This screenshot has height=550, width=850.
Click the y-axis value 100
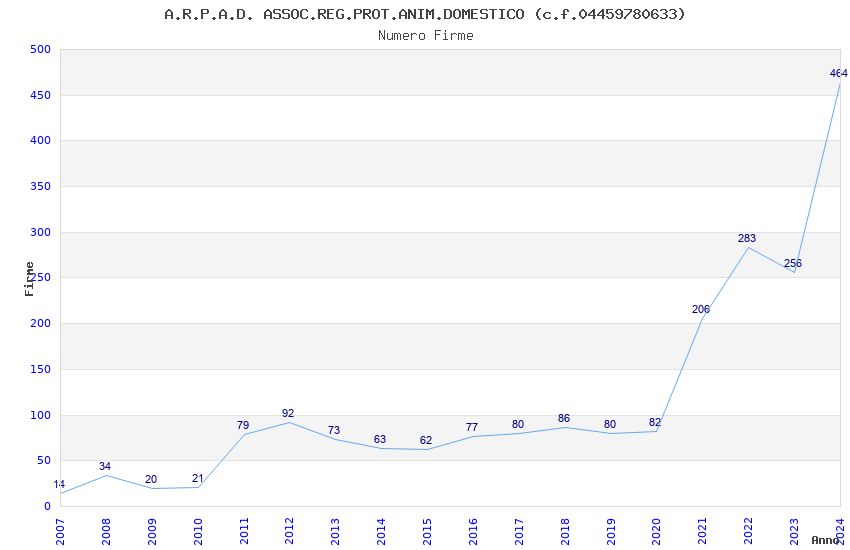click(40, 416)
